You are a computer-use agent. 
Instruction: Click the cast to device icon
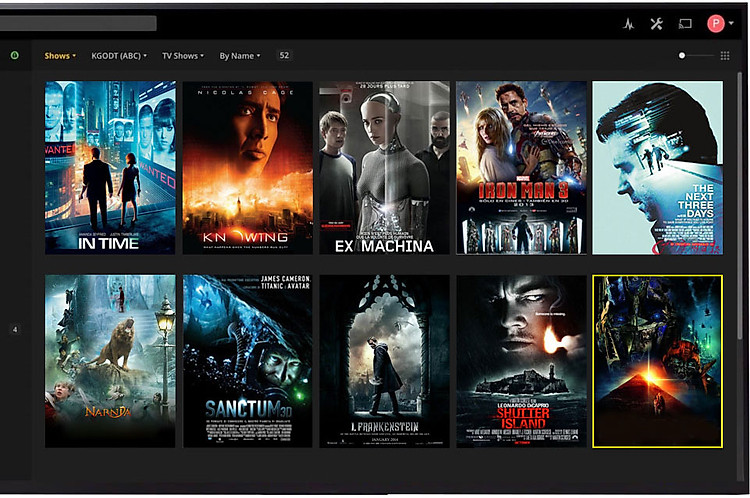pos(685,23)
